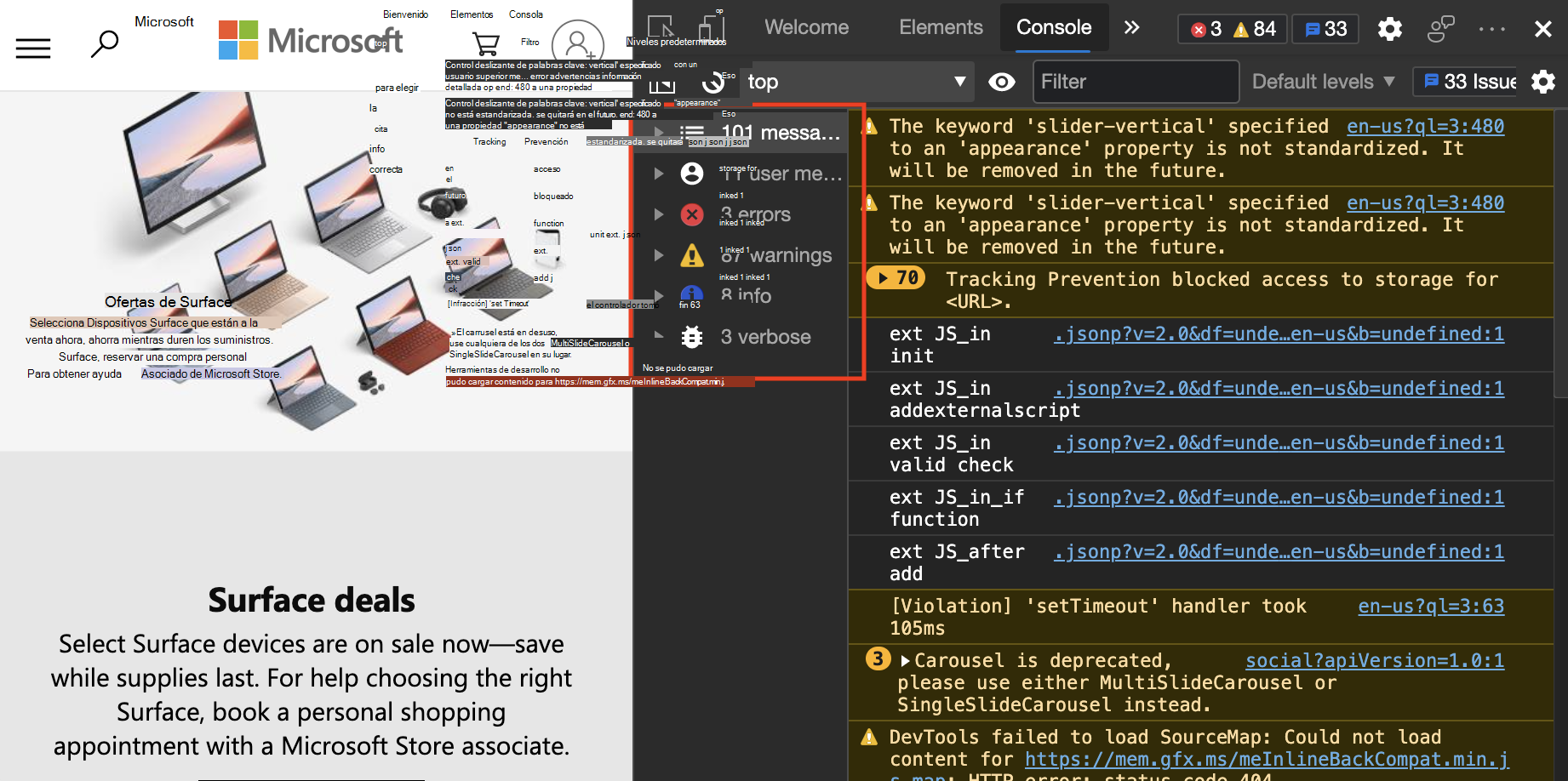1568x781 pixels.
Task: Activate the inspect element picker tool
Action: pos(661,28)
